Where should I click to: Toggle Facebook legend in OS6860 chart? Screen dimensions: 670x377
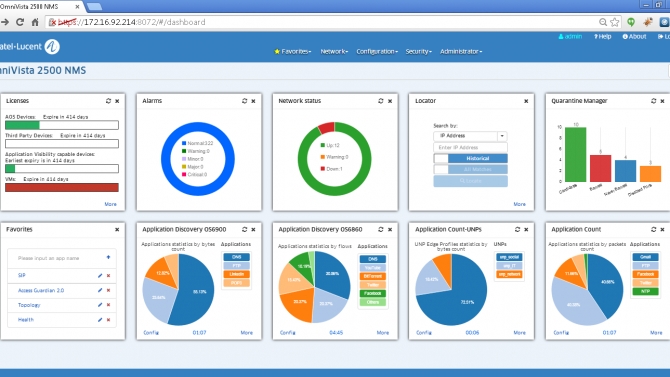point(373,293)
